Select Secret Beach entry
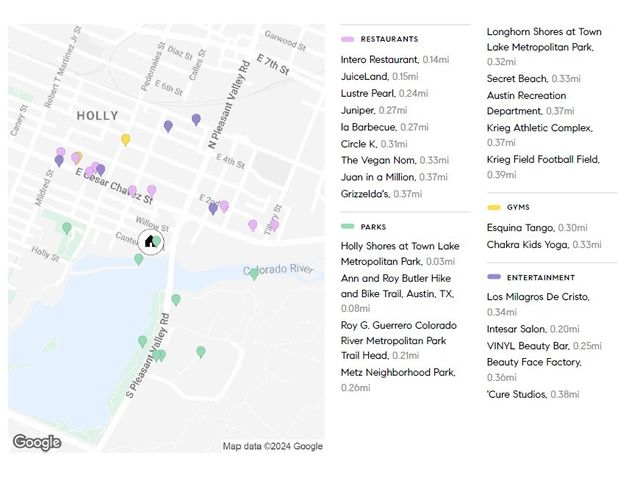Image resolution: width=640 pixels, height=480 pixels. click(x=533, y=79)
